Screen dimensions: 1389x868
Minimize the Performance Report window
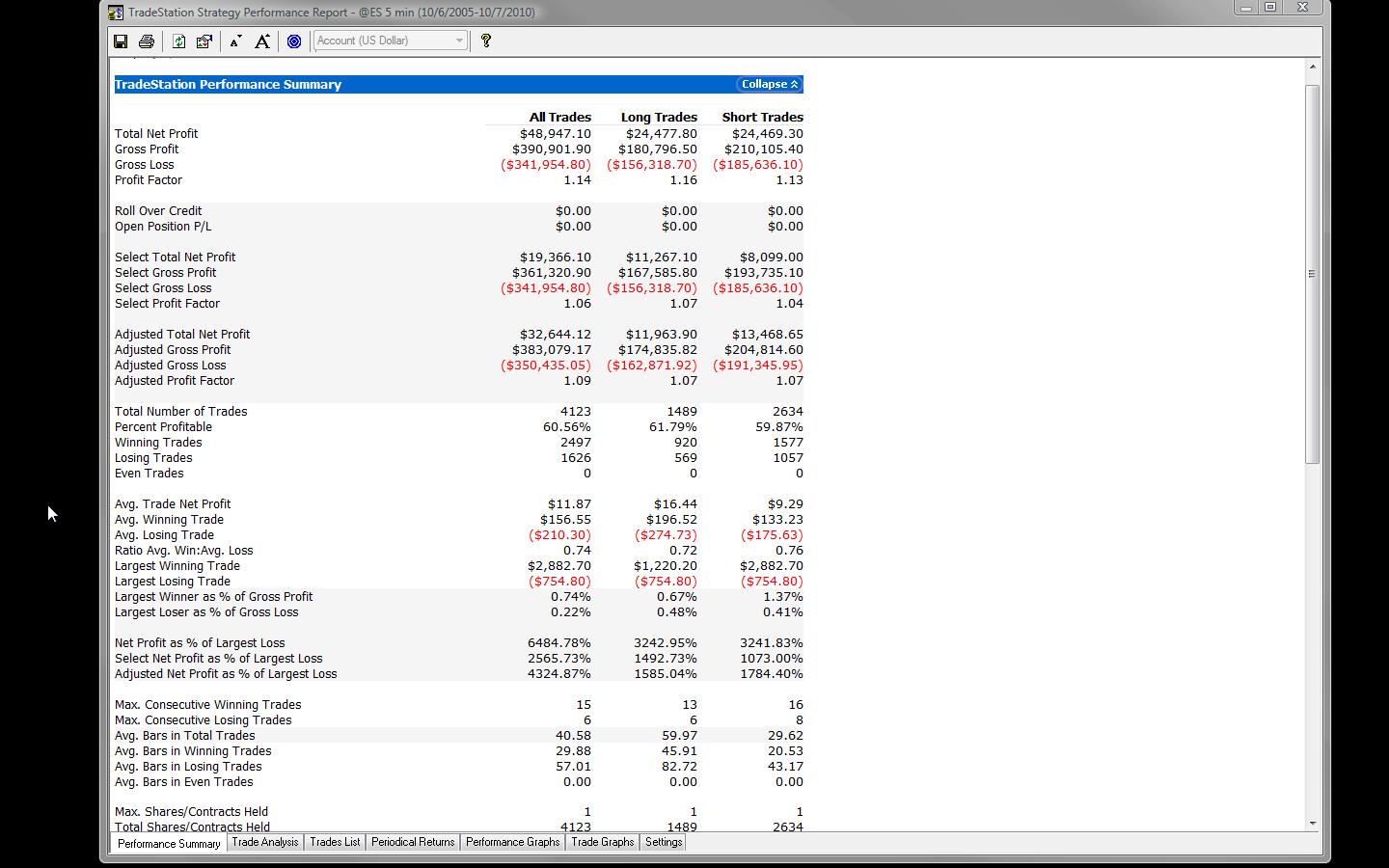point(1245,8)
